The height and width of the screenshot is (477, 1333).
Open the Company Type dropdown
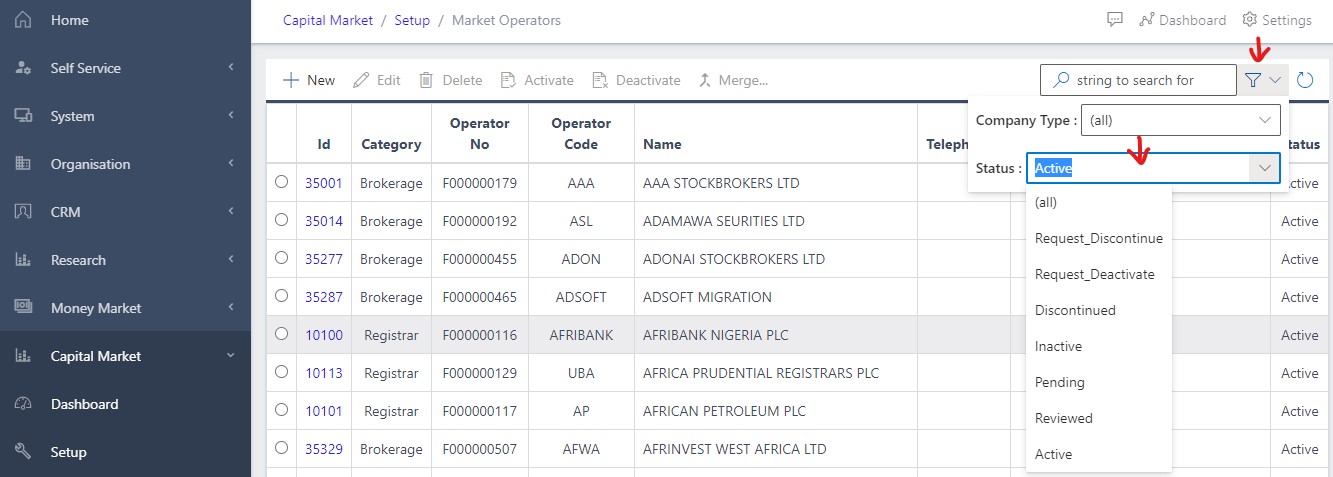(1181, 120)
